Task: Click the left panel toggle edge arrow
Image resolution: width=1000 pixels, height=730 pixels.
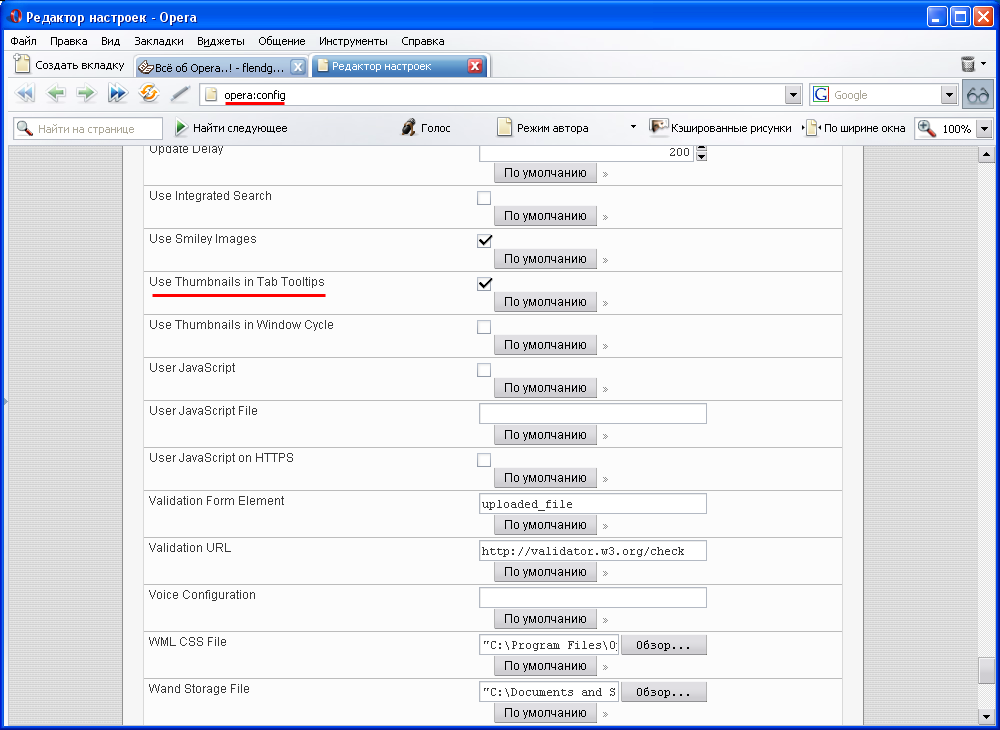Action: 4,402
